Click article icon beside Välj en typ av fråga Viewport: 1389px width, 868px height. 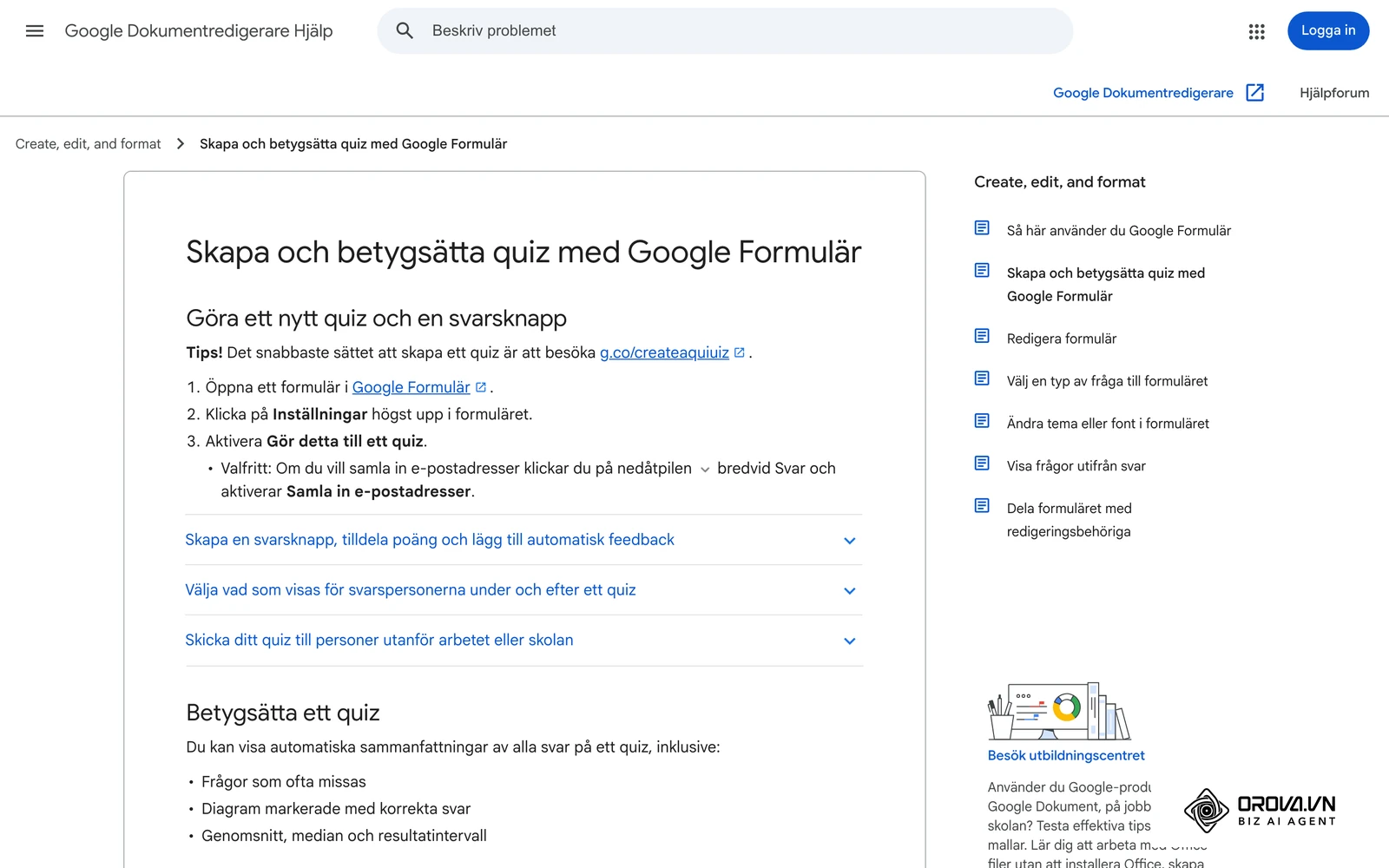coord(982,378)
